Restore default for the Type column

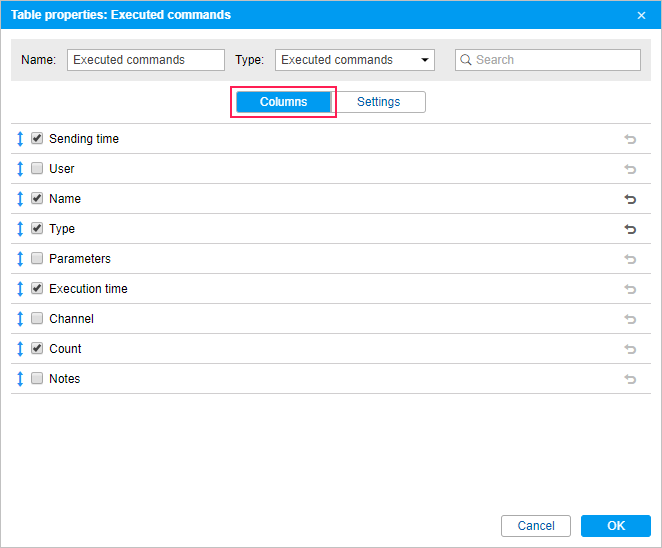point(630,229)
